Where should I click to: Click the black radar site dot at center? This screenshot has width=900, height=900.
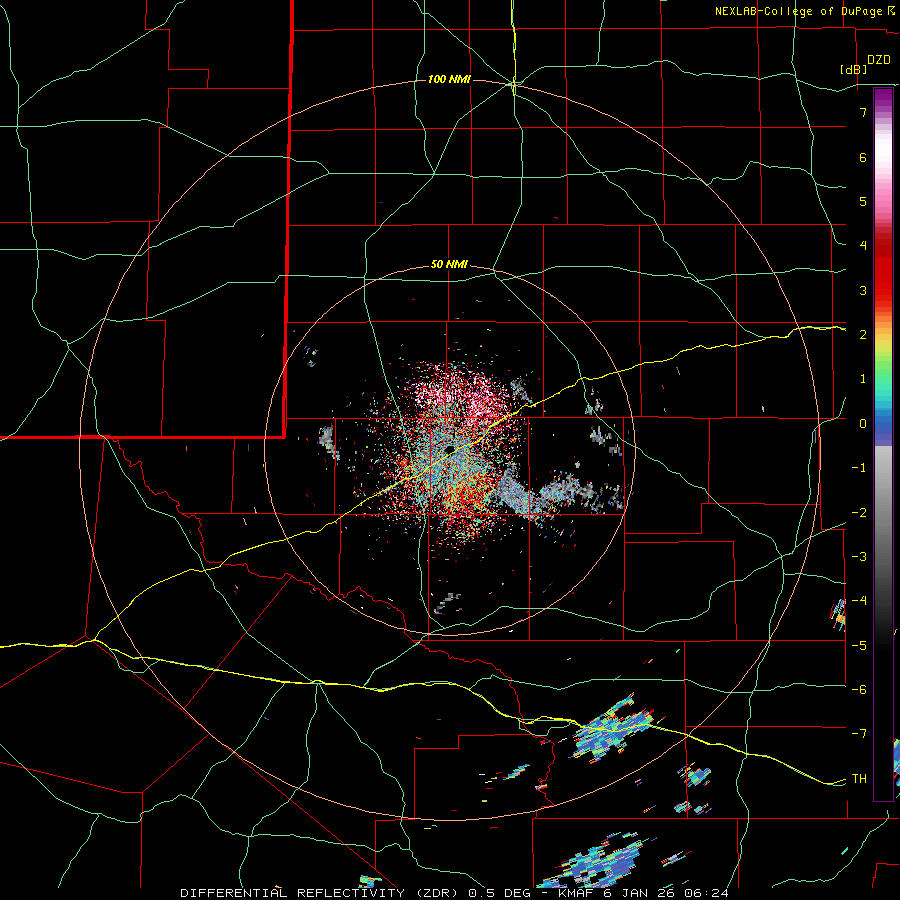point(449,449)
